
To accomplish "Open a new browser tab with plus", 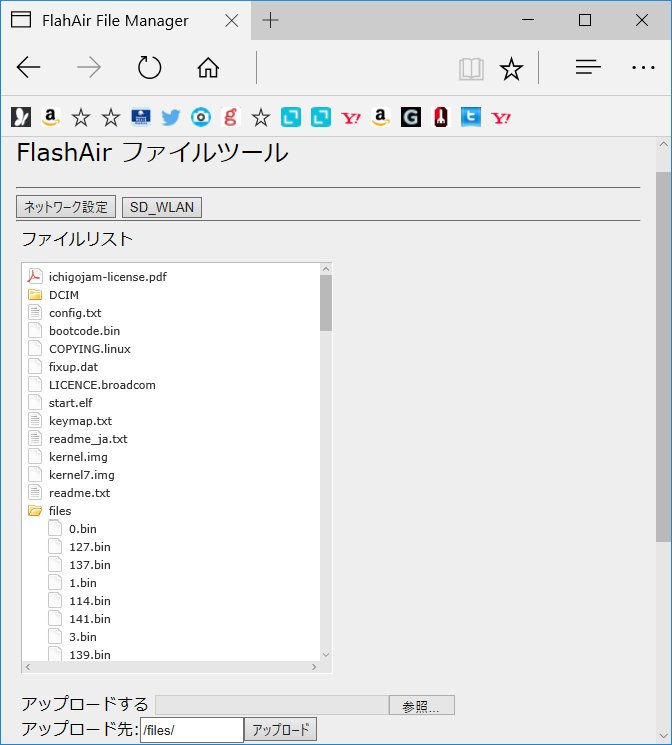I will point(270,20).
